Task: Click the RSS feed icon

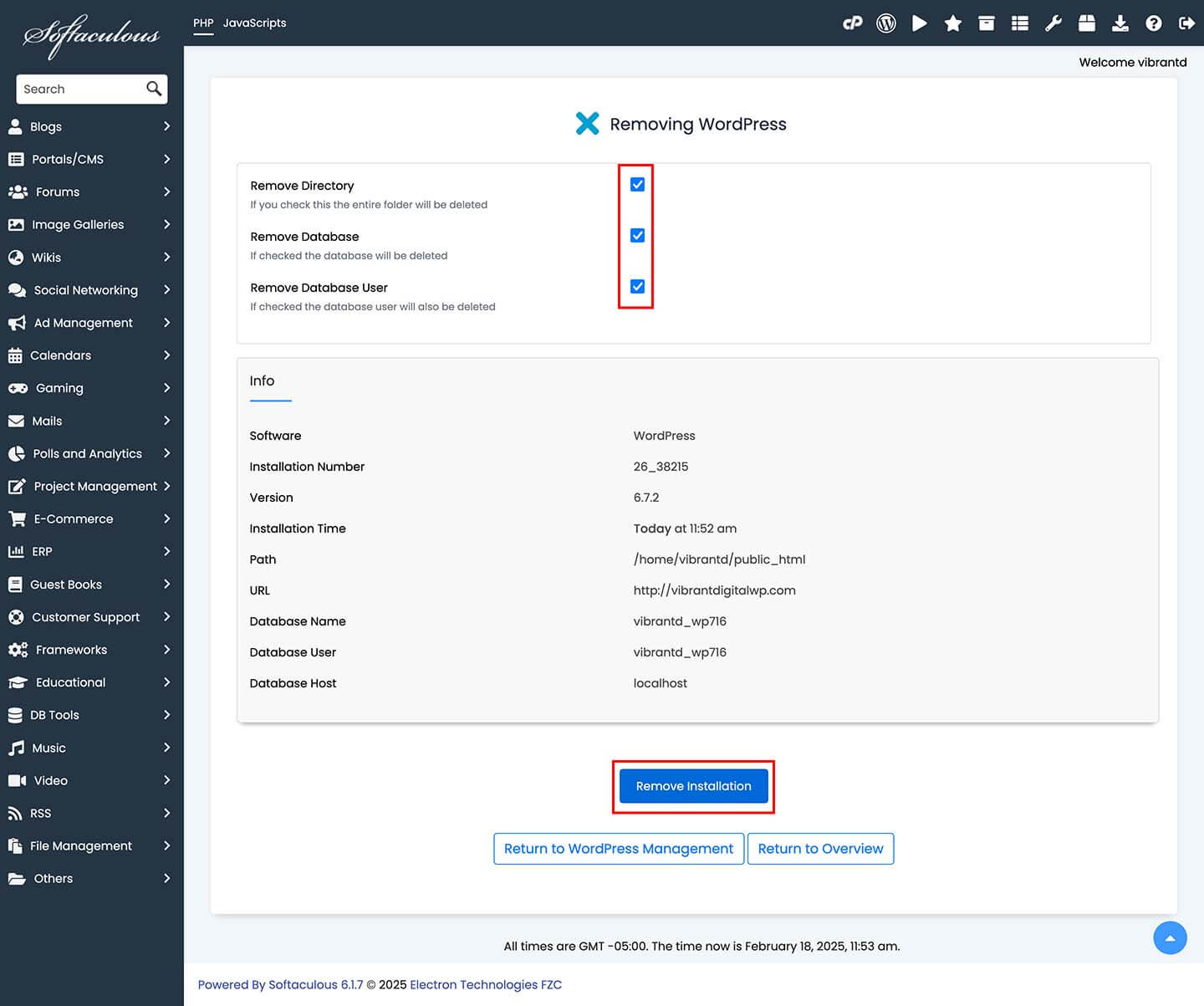Action: click(x=15, y=813)
